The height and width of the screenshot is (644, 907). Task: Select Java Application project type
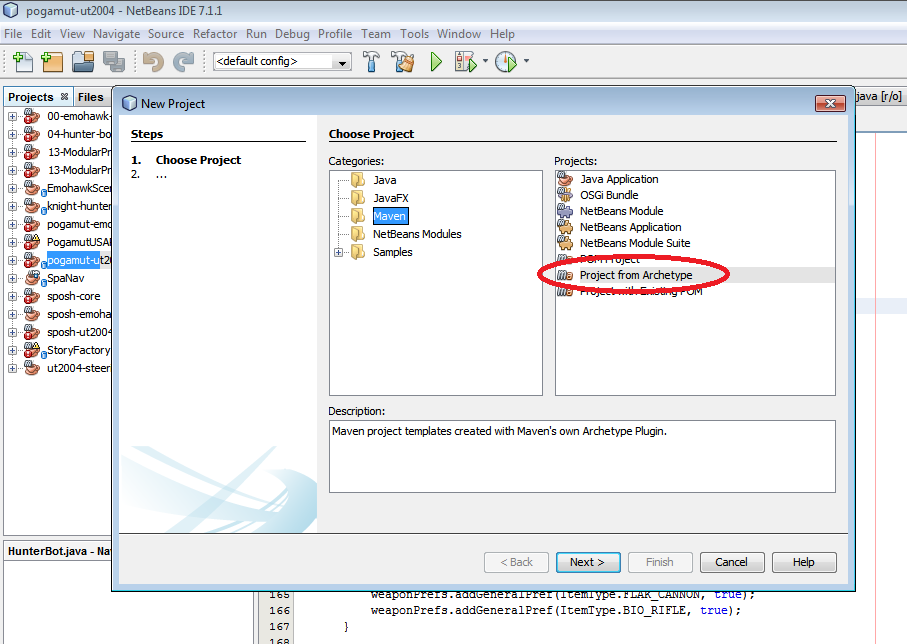(x=619, y=179)
